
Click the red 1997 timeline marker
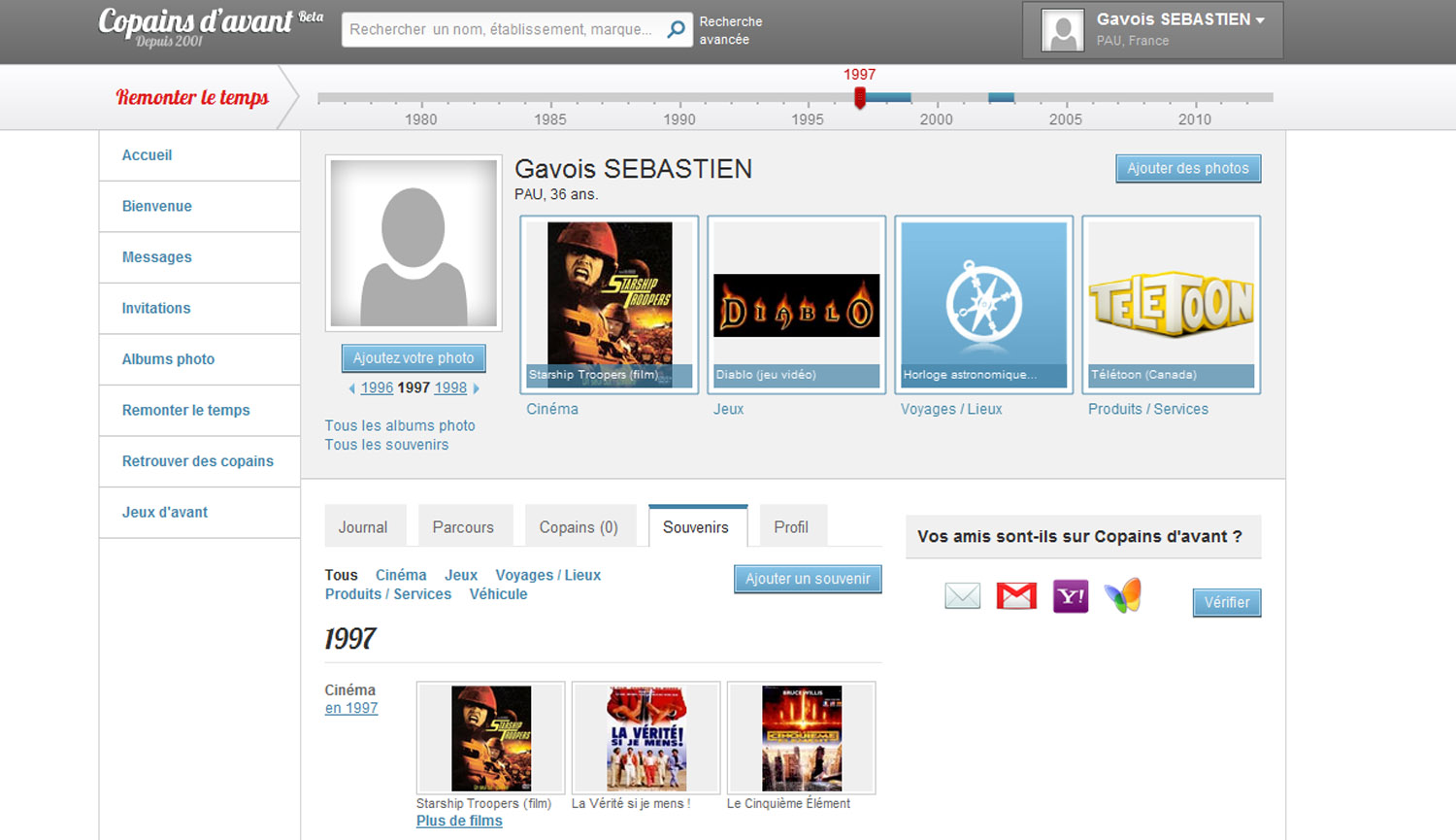coord(860,97)
